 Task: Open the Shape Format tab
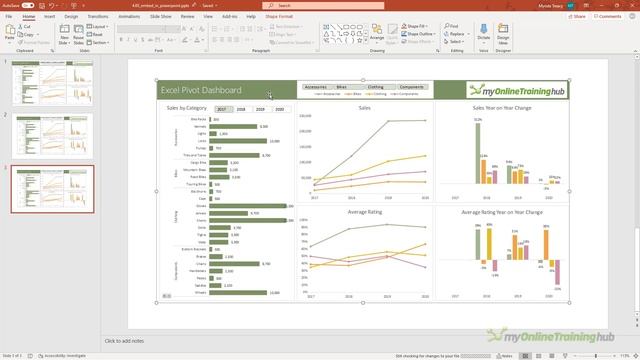(x=279, y=16)
